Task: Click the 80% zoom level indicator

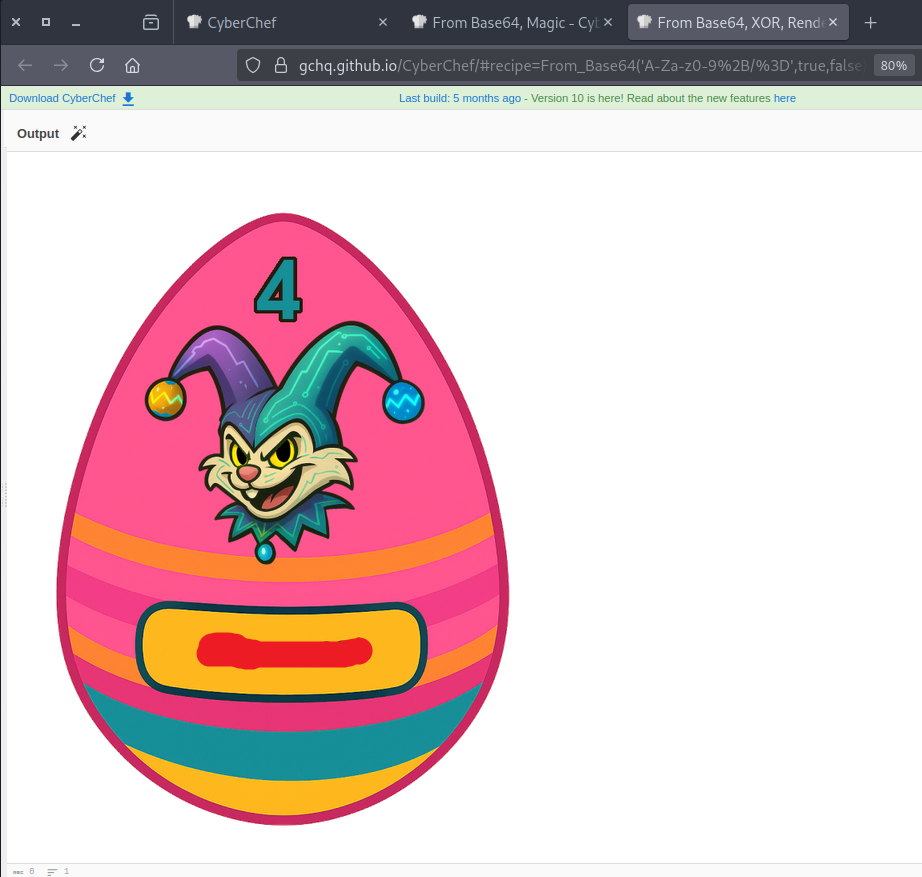Action: pos(893,65)
